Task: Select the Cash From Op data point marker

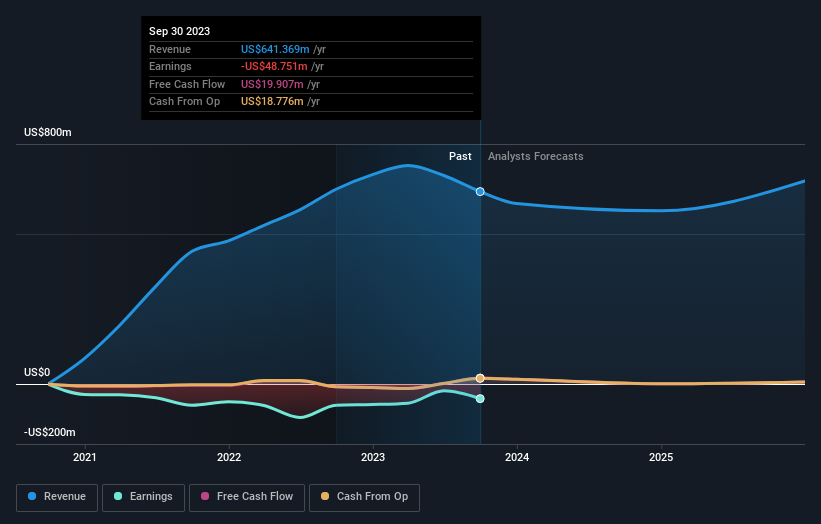Action: pyautogui.click(x=480, y=378)
